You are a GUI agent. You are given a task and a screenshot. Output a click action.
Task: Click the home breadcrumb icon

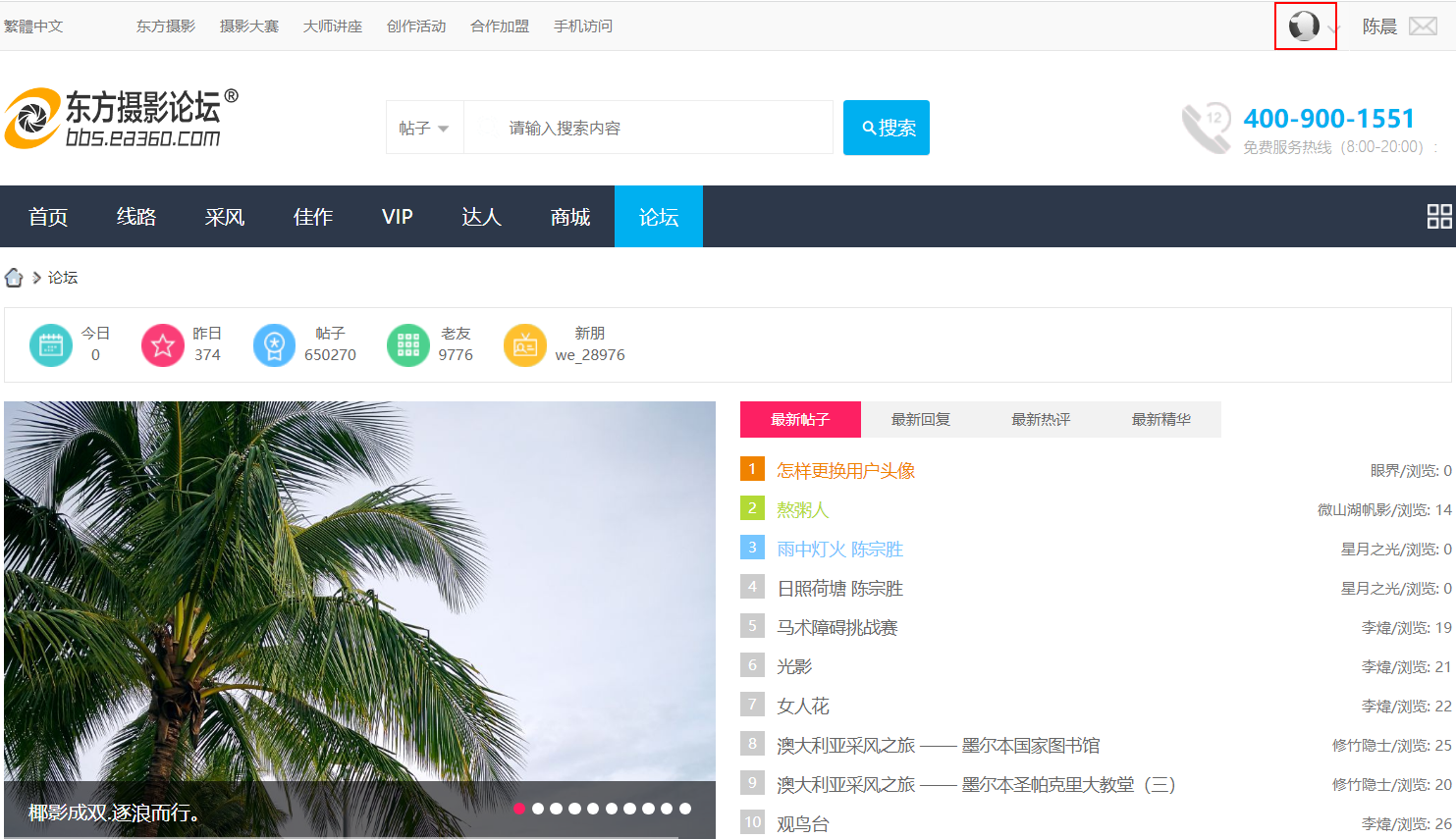pos(14,278)
